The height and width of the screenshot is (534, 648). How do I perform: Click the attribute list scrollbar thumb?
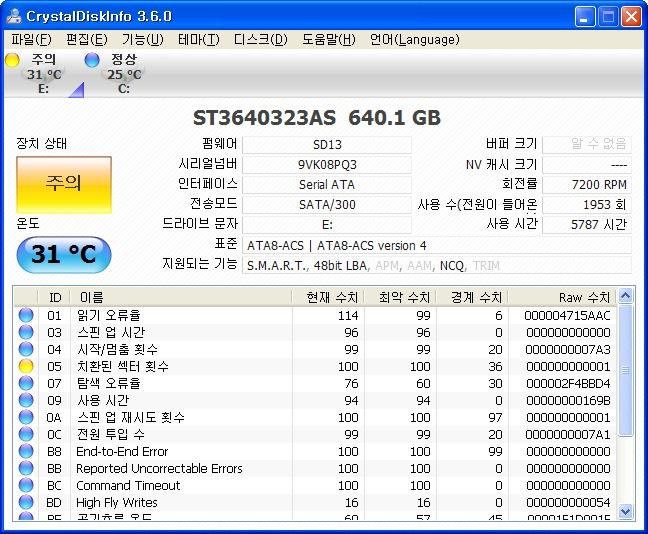click(x=625, y=370)
